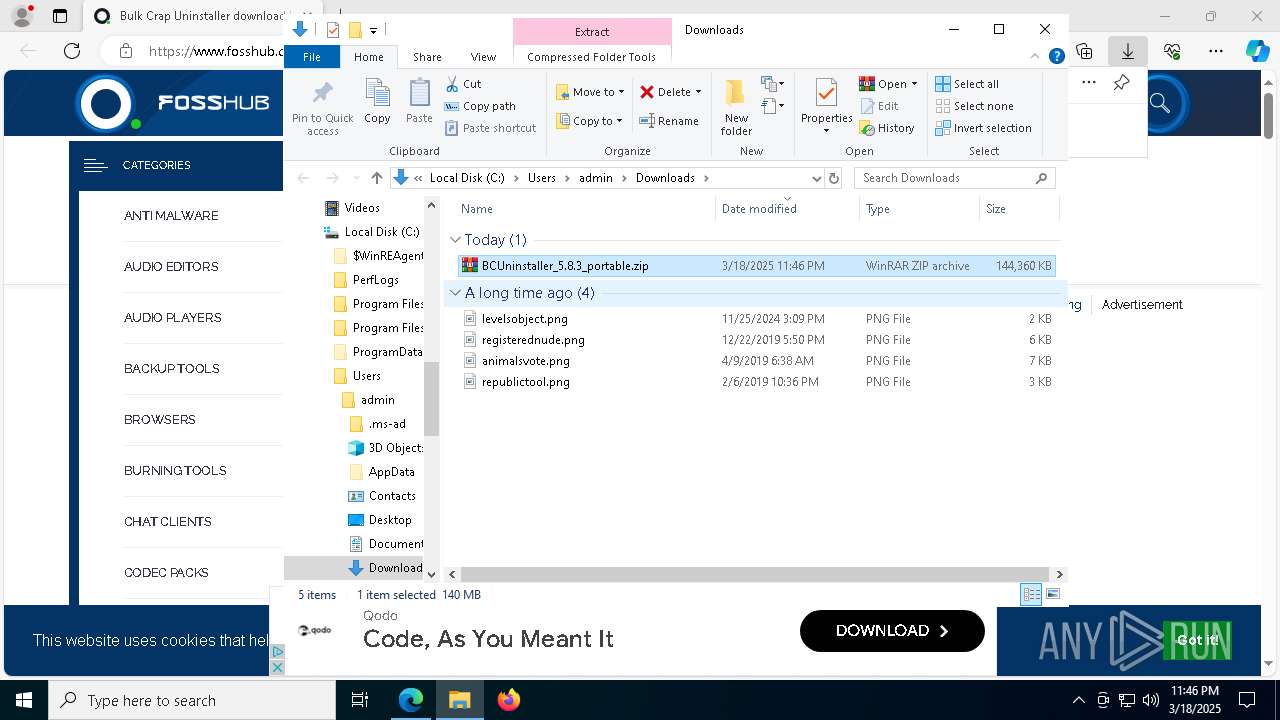Select Local Disk (C:) in tree
The image size is (1280, 720).
pos(381,232)
